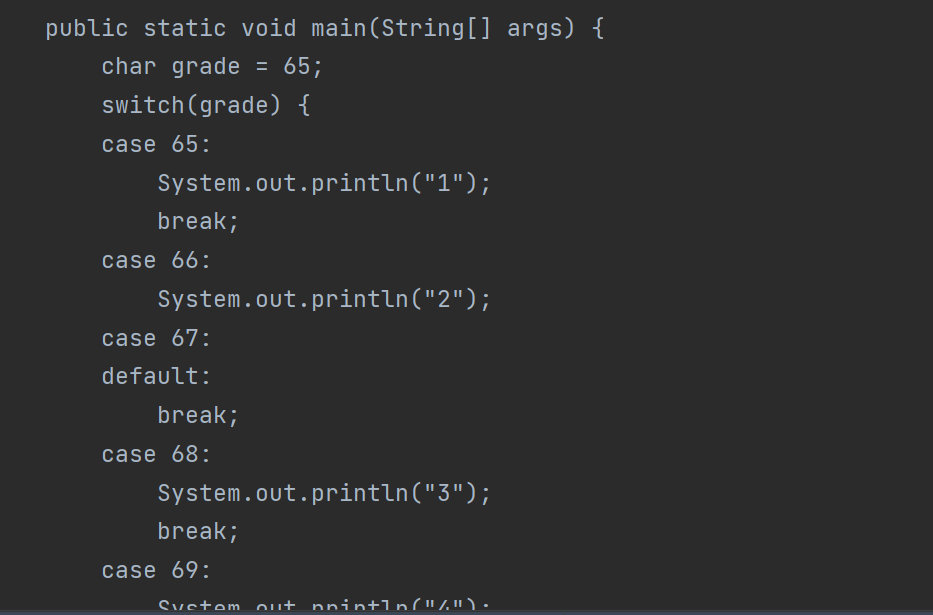Place cursor on the "case 65:" label

pyautogui.click(x=156, y=144)
